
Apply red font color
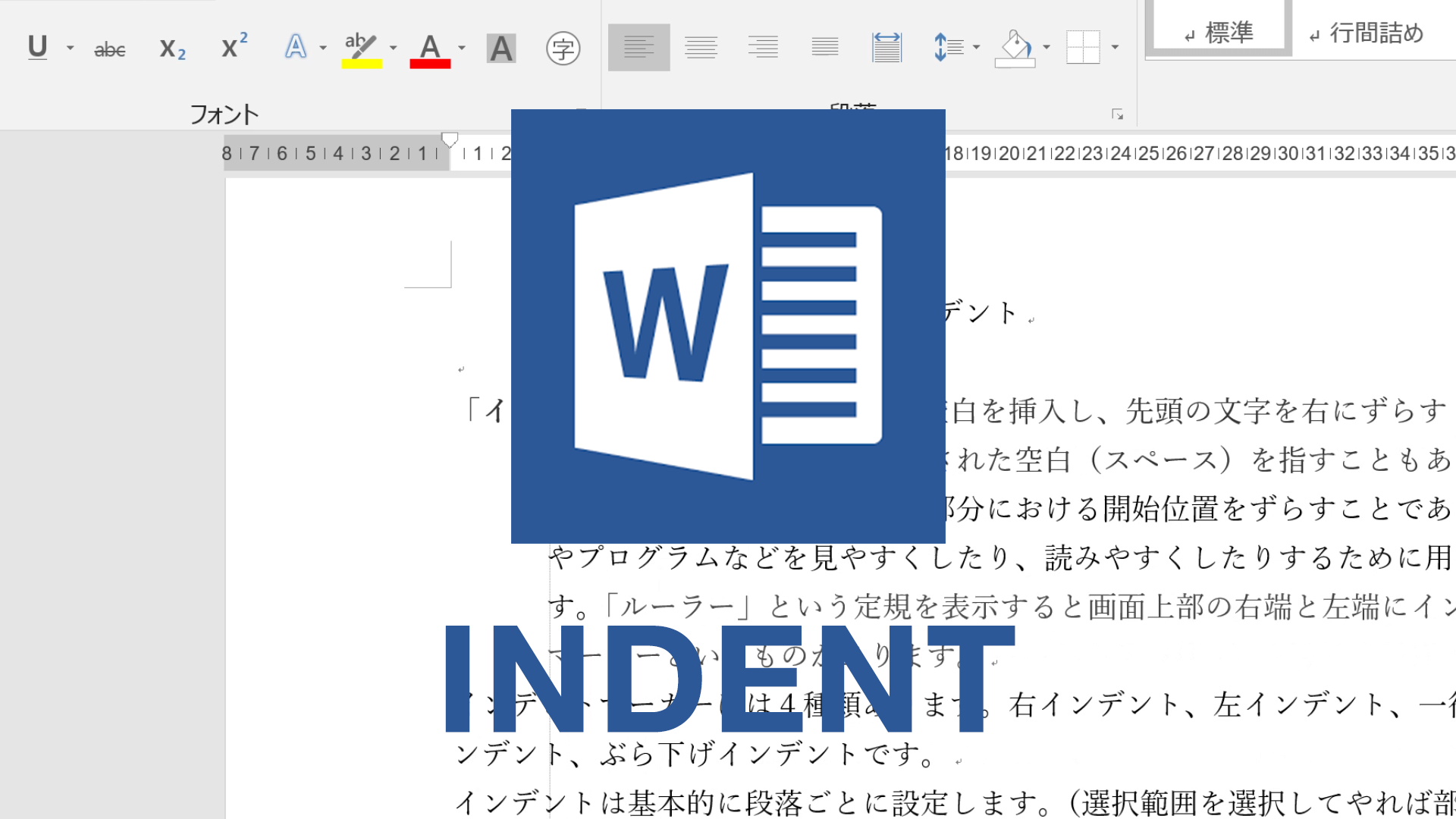[x=430, y=50]
